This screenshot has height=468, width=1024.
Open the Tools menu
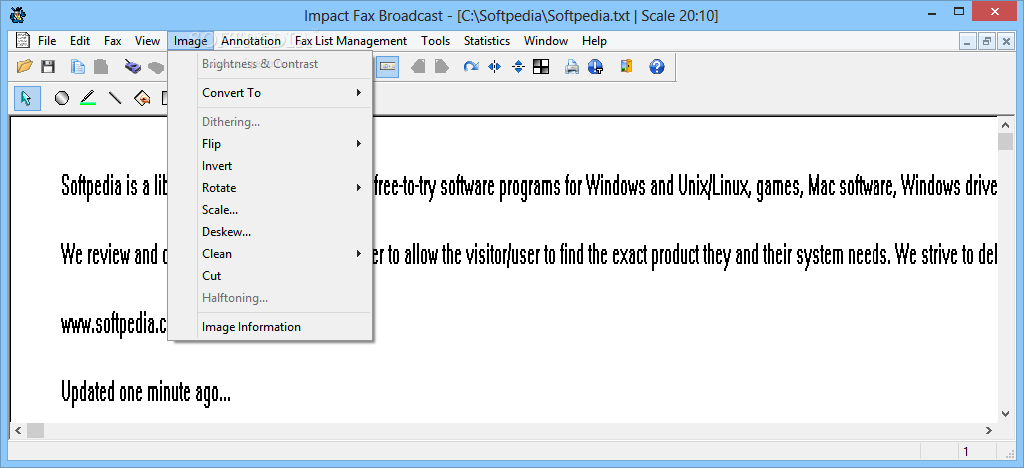click(x=436, y=40)
